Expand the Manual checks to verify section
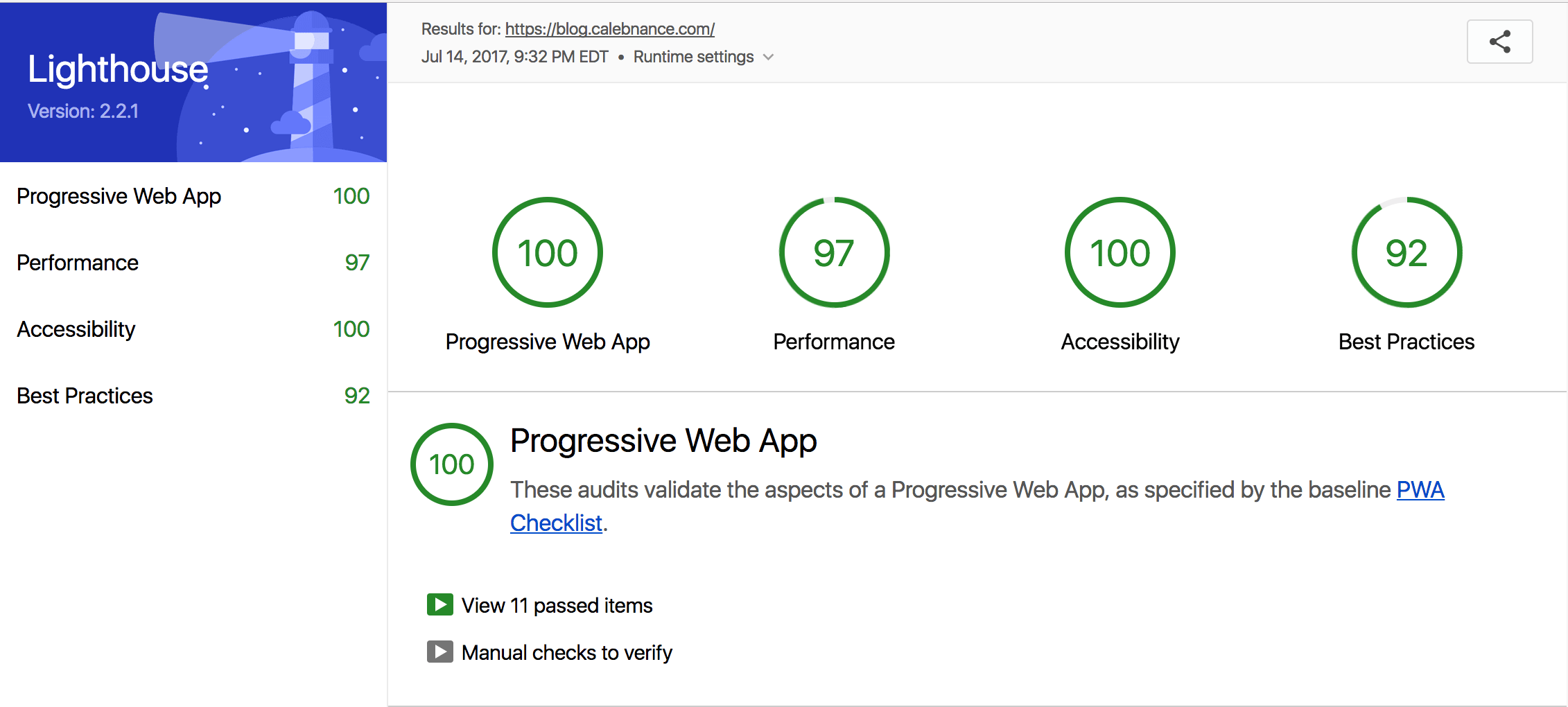Image resolution: width=1568 pixels, height=707 pixels. click(566, 652)
